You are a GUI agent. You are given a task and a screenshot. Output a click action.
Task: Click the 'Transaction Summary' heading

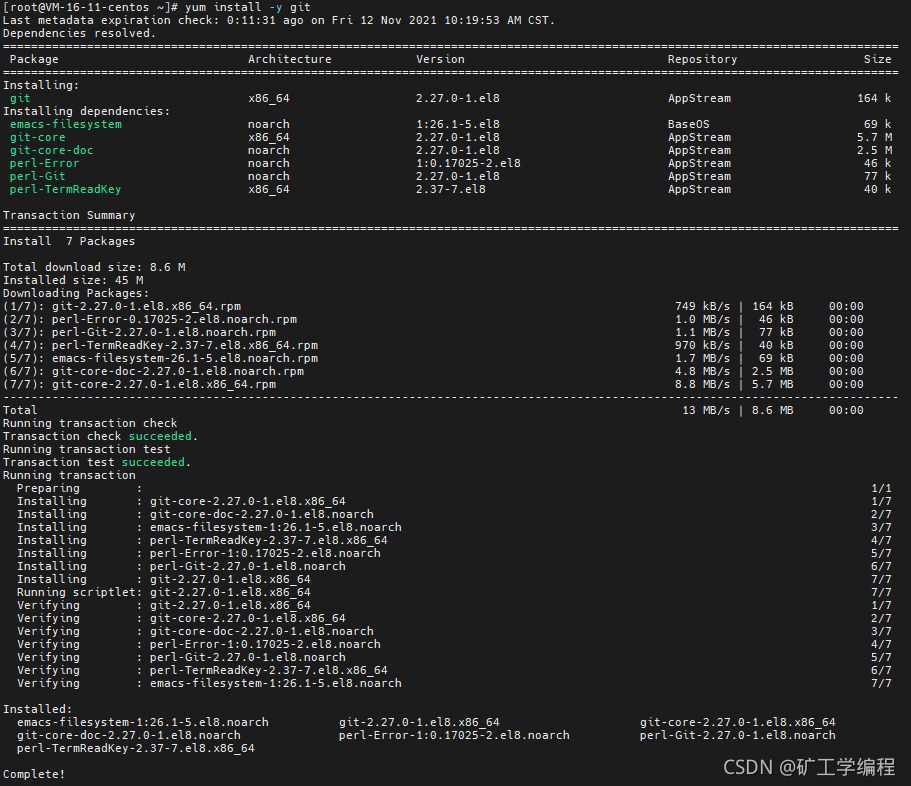(x=69, y=215)
